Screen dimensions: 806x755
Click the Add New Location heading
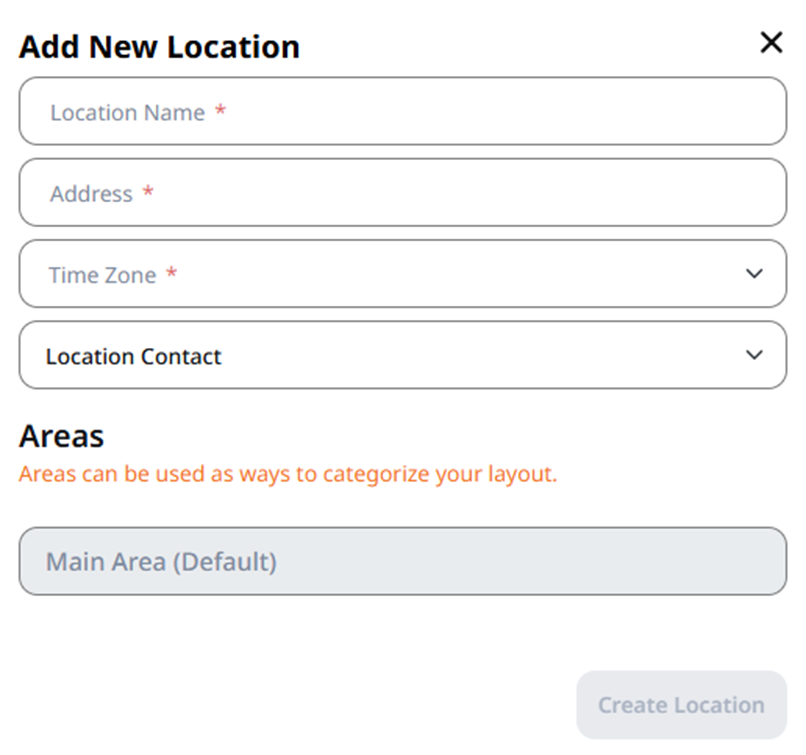pos(159,47)
